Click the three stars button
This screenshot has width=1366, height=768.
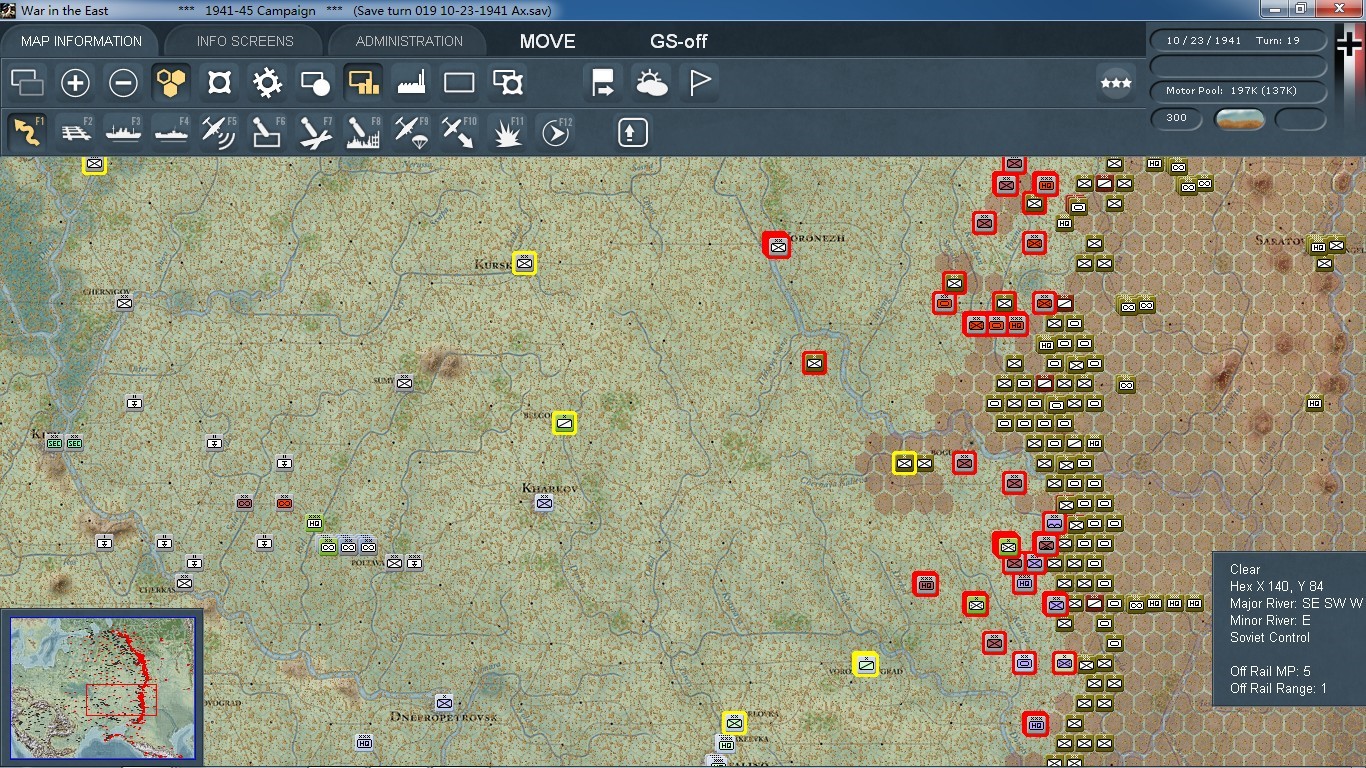pos(1115,83)
